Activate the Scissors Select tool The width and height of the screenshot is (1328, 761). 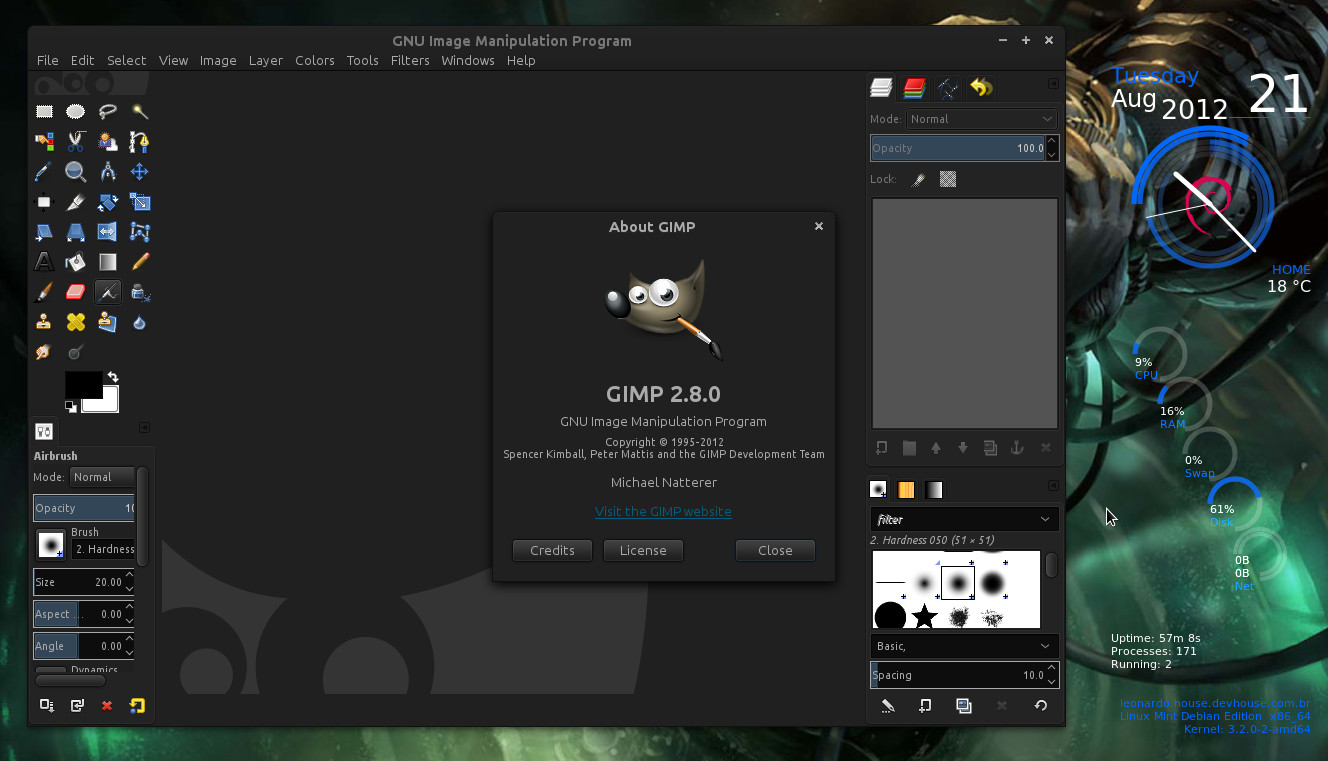click(76, 142)
